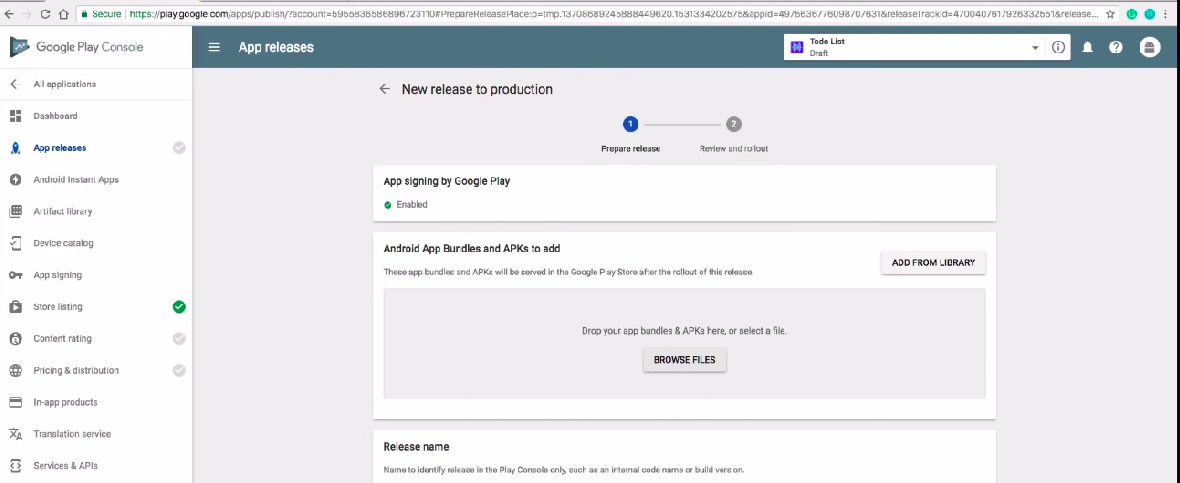Bookmark this page with star icon
Viewport: 1180px width, 483px height.
tap(1110, 15)
